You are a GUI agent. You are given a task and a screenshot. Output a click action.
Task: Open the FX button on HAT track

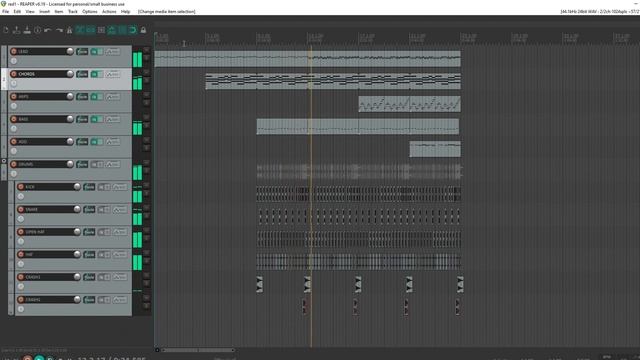point(89,254)
